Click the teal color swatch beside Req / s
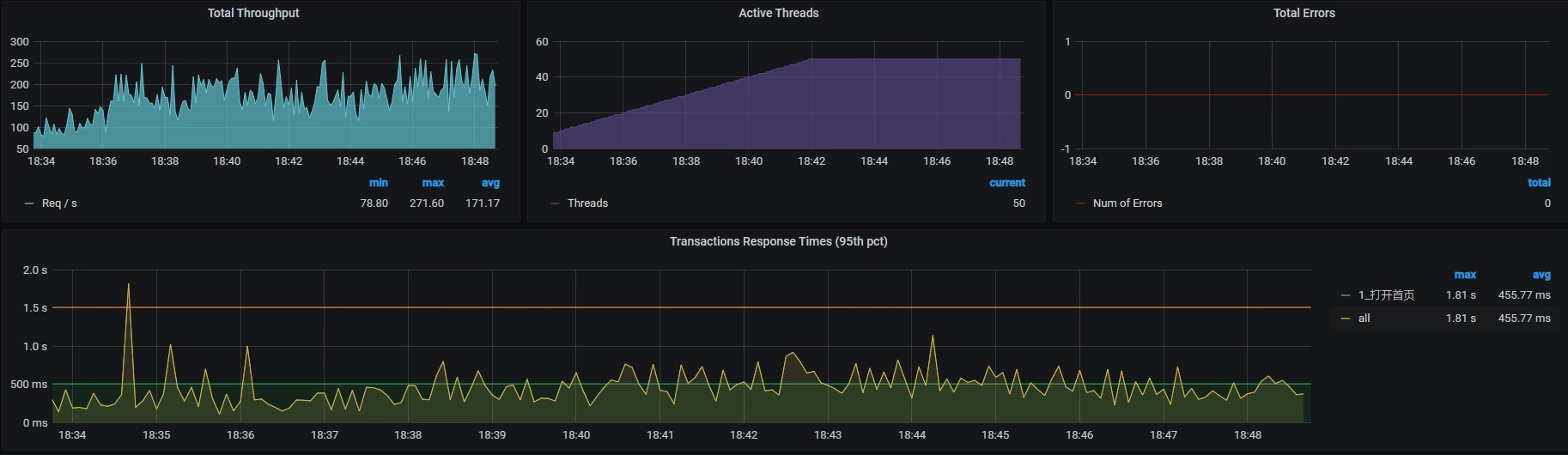The image size is (1568, 455). (x=29, y=203)
